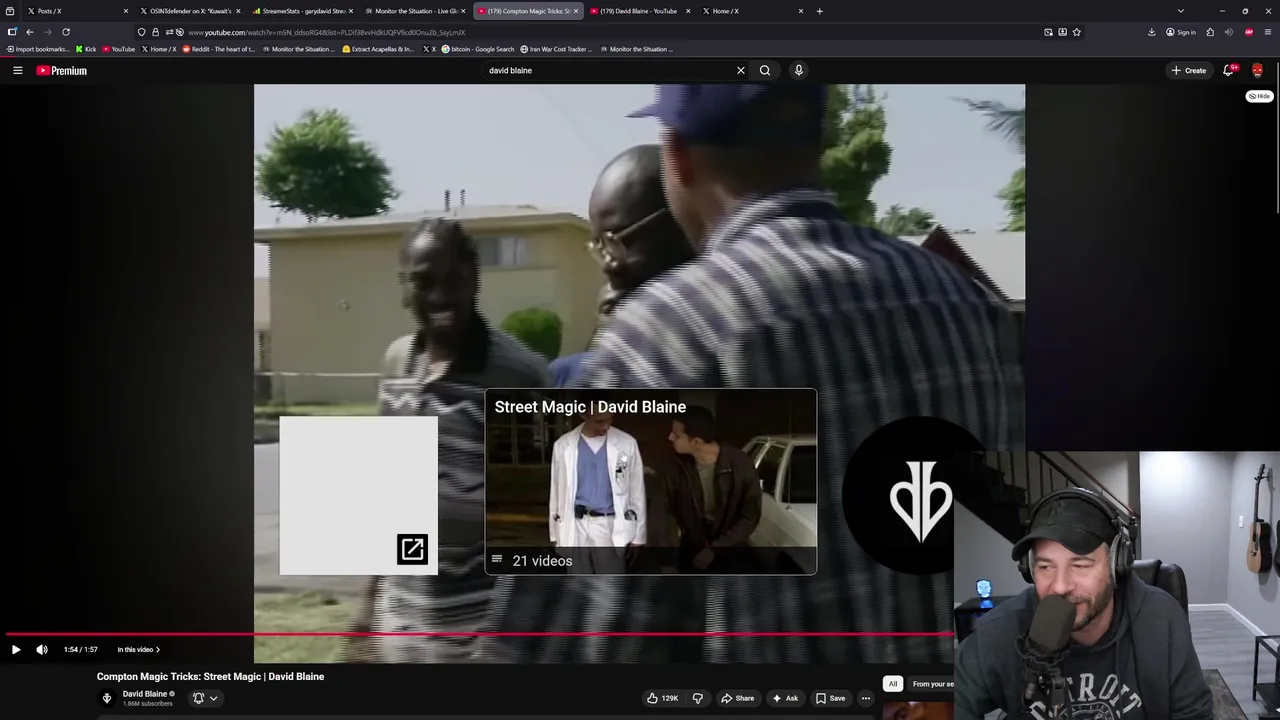1280x720 pixels.
Task: Mute the video with the speaker icon
Action: click(42, 649)
